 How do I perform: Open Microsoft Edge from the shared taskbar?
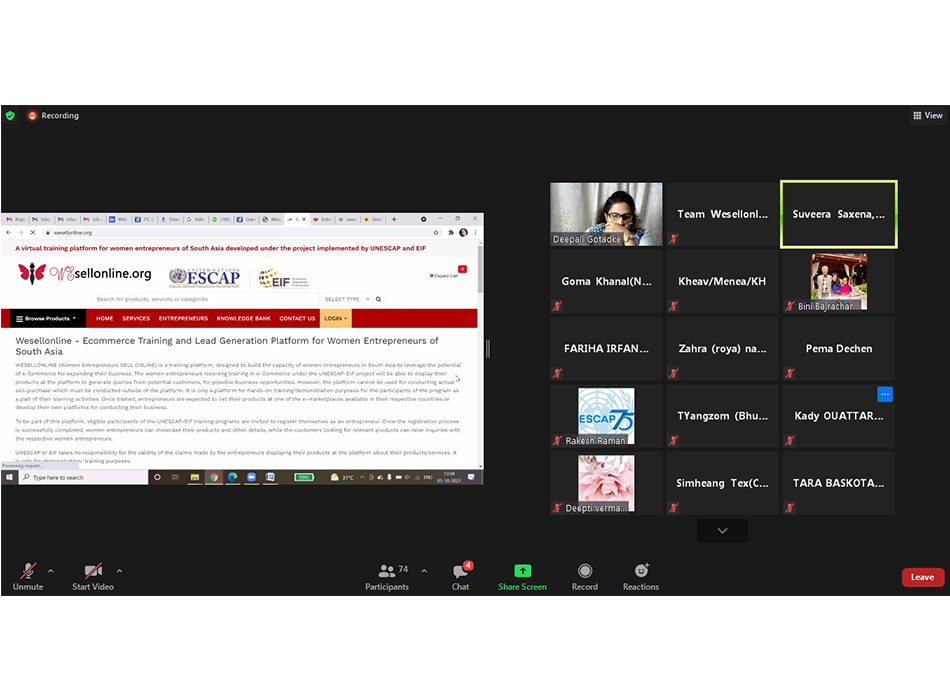233,478
